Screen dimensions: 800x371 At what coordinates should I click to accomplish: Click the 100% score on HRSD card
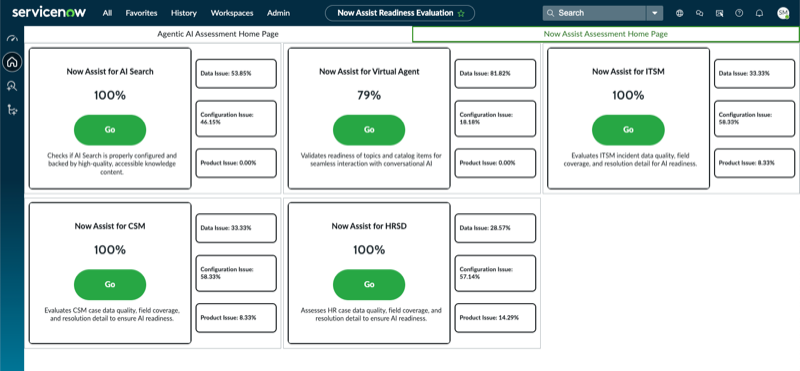point(369,250)
